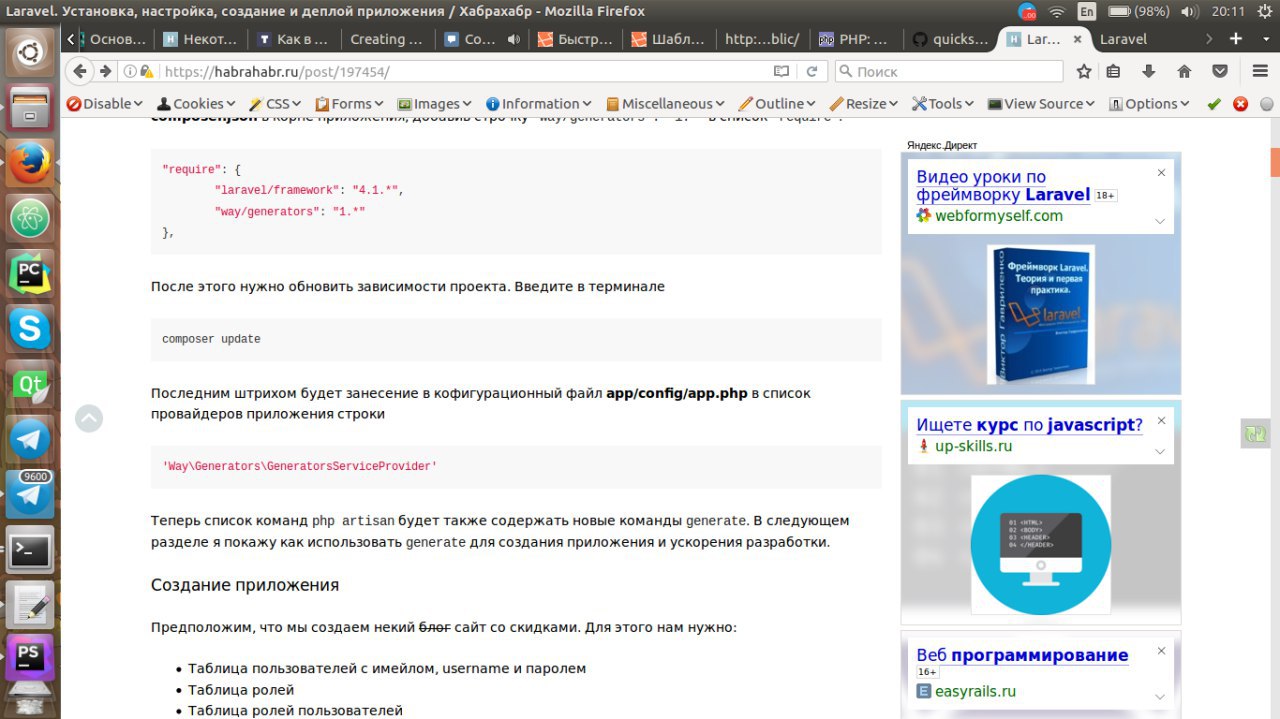Close the Laravel video lessons ad
Screen dimensions: 1280x719
(x=1161, y=173)
